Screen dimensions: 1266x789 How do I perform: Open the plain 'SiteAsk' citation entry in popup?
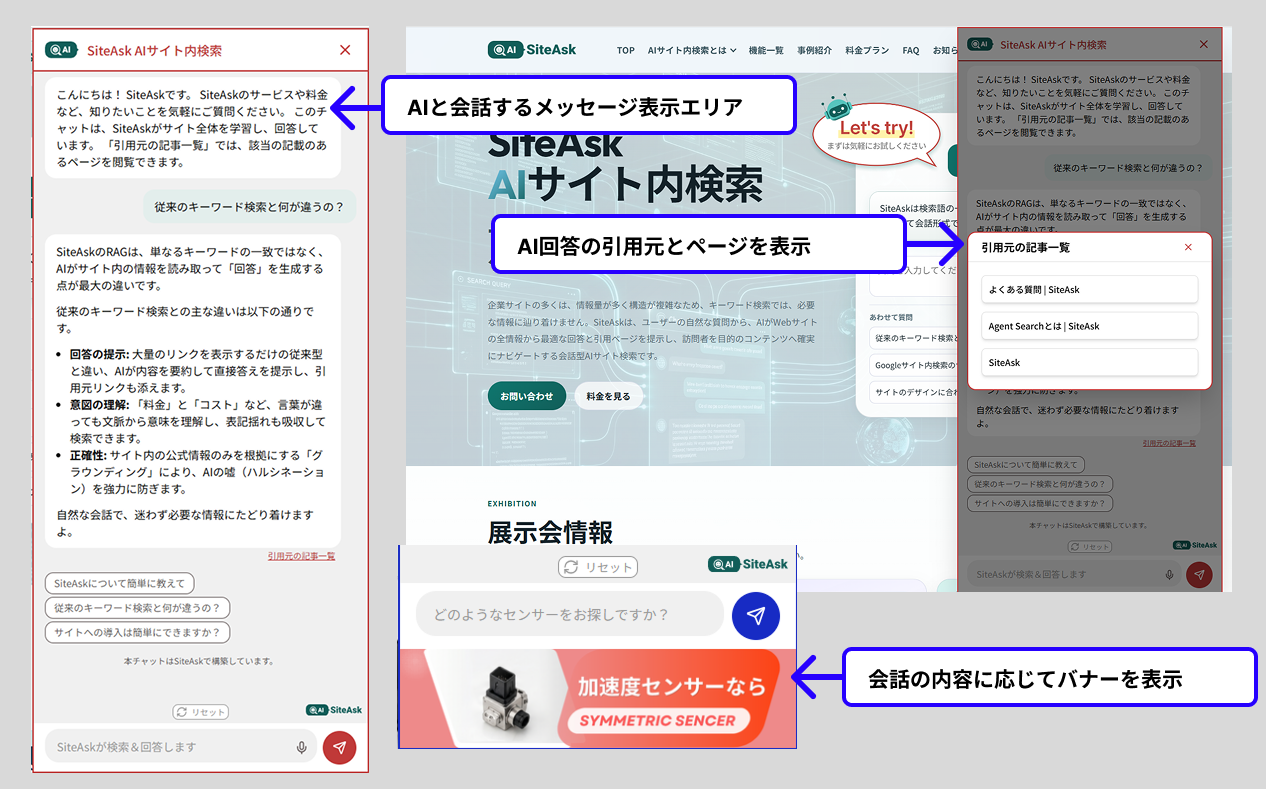(x=1089, y=362)
